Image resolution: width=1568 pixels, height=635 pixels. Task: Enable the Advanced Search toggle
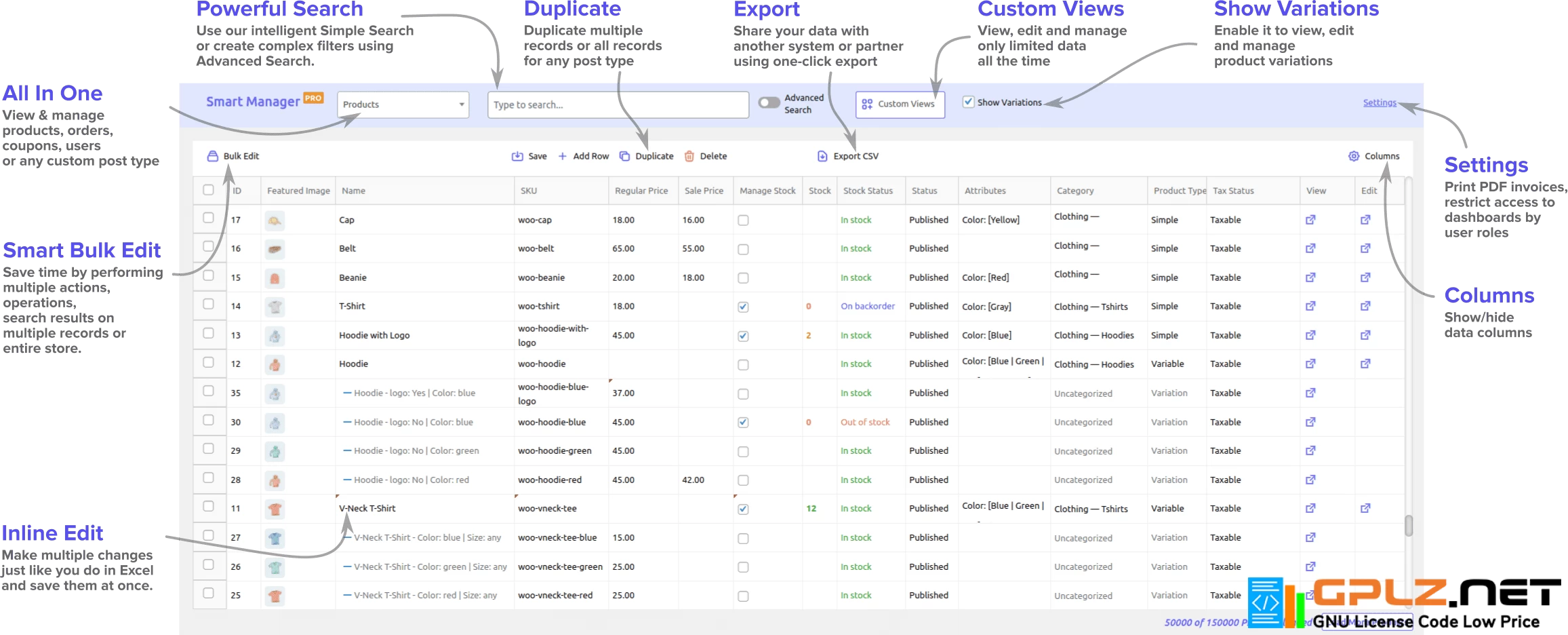tap(769, 102)
